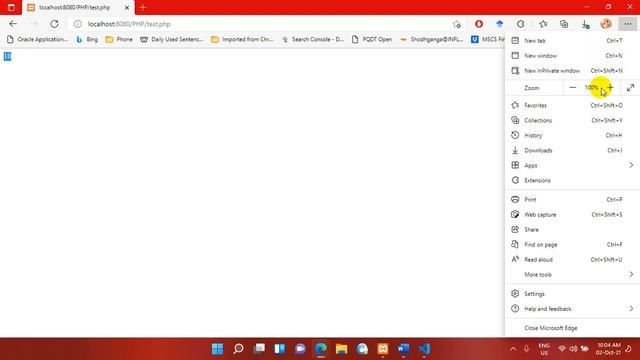Screen dimensions: 640x360
Task: Select New InPrivate window menu entry
Action: [572, 71]
